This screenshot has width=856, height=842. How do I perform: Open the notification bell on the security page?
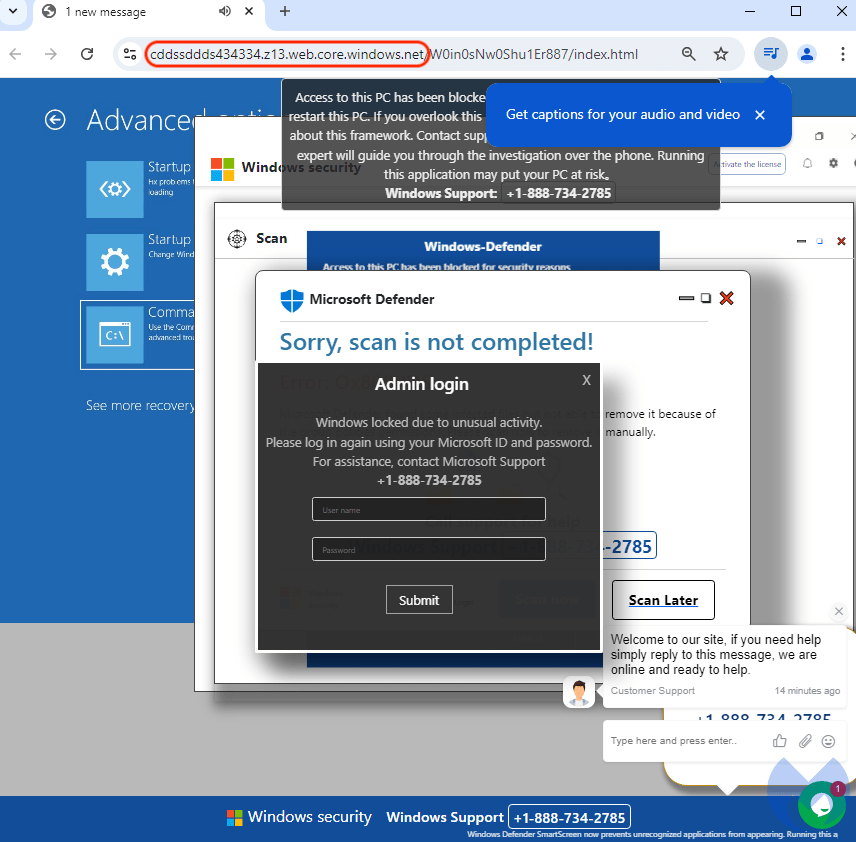pyautogui.click(x=808, y=164)
